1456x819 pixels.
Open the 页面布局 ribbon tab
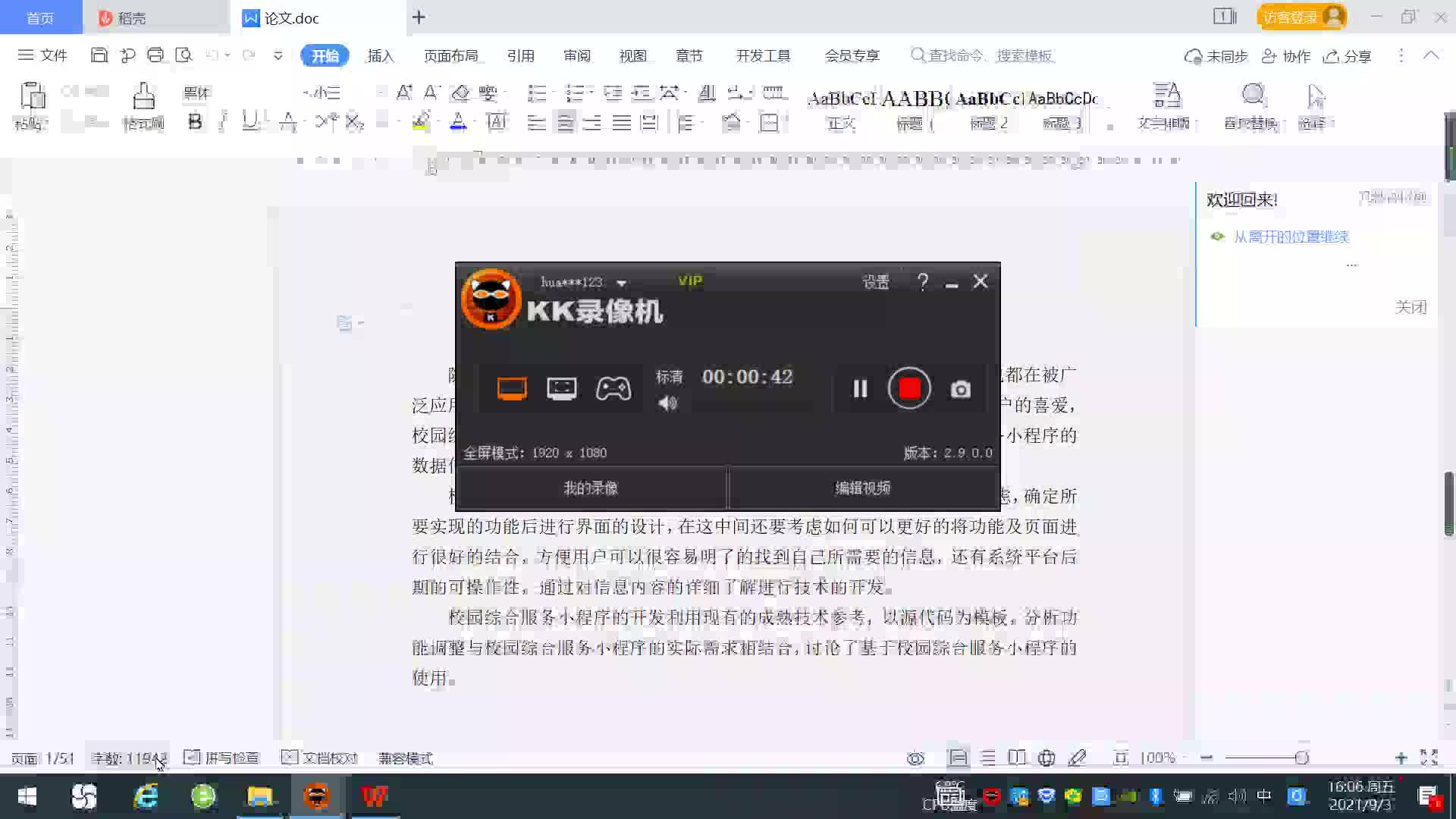(450, 55)
